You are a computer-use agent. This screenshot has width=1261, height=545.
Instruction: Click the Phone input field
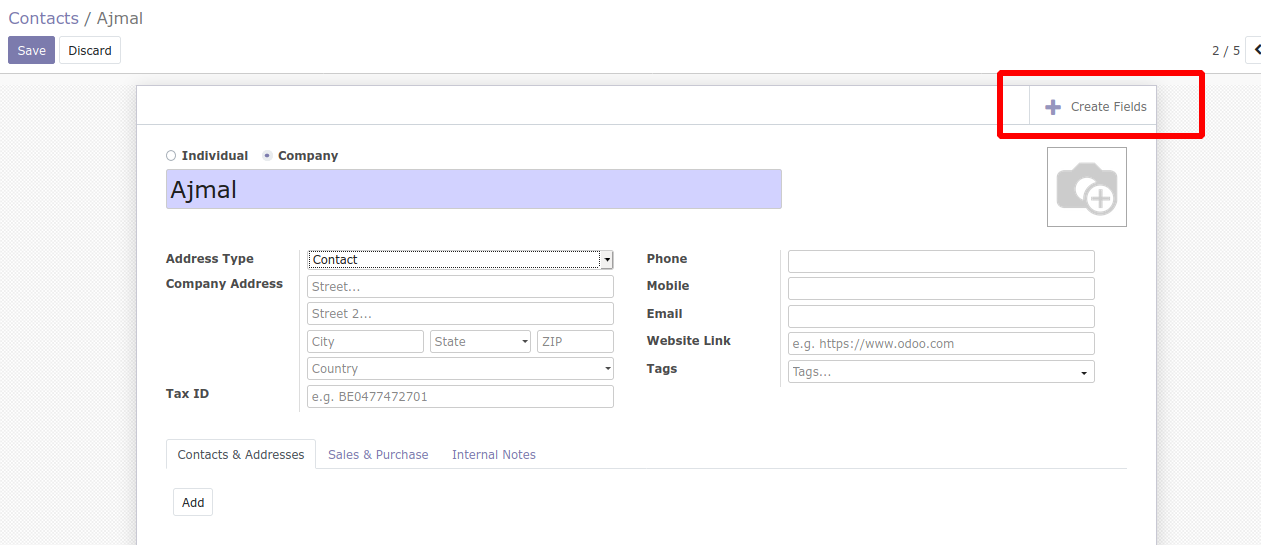point(941,262)
